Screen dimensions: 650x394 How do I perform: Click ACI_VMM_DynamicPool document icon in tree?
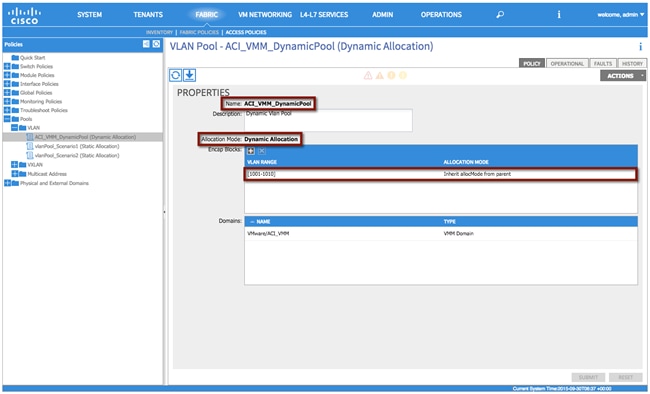(x=30, y=137)
